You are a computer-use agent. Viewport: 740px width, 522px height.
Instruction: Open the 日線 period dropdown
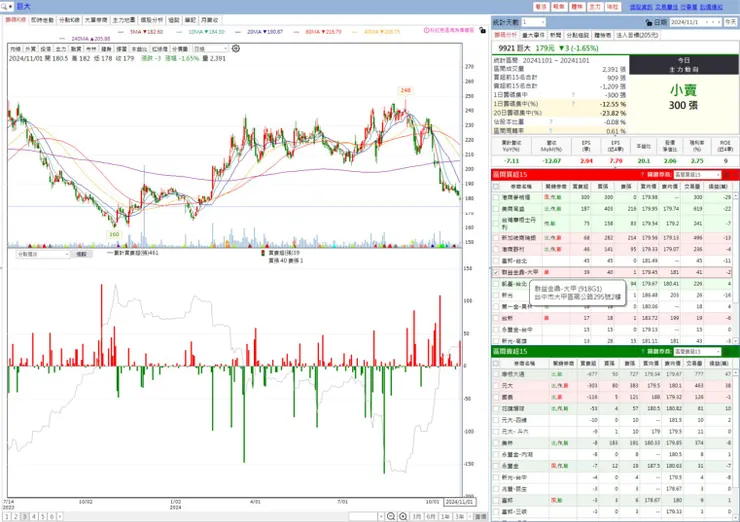225,49
